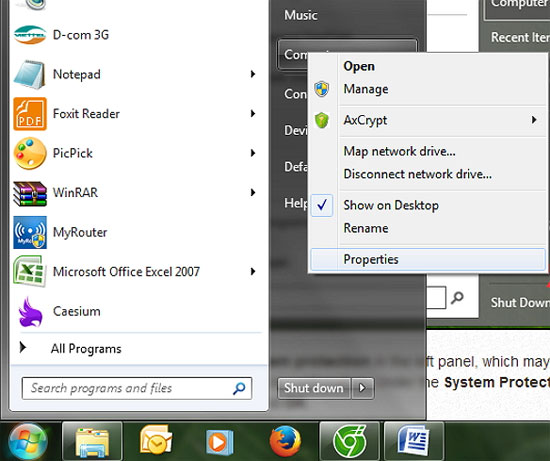The width and height of the screenshot is (550, 461).
Task: Click the UAC shield icon beside Manage
Action: (322, 89)
